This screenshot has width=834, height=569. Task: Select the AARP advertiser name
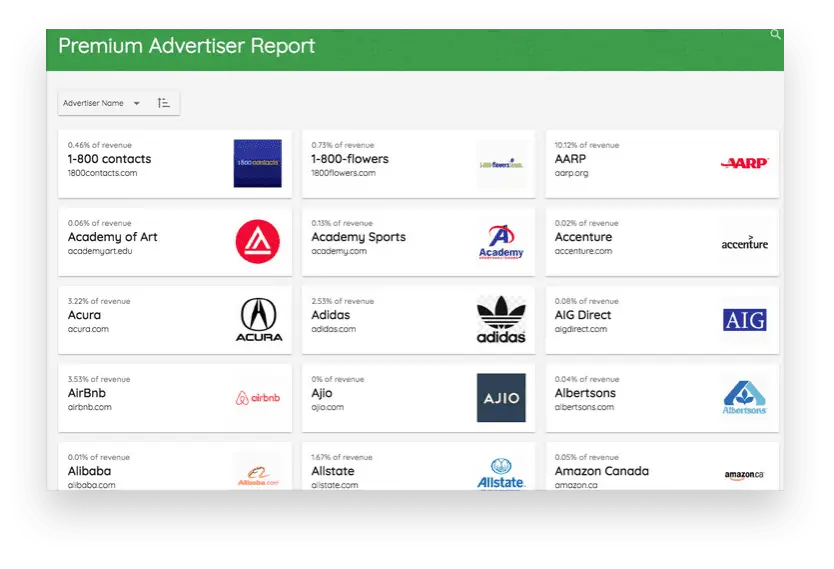570,159
